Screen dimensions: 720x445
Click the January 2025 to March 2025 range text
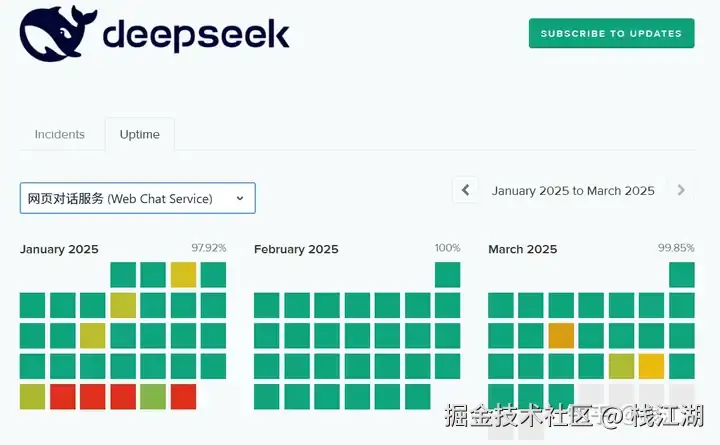[x=573, y=191]
